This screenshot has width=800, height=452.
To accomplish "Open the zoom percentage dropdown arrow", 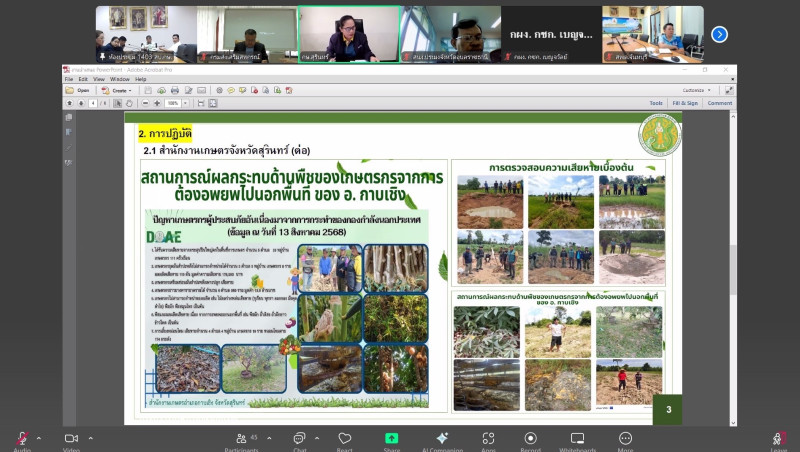I will point(186,103).
